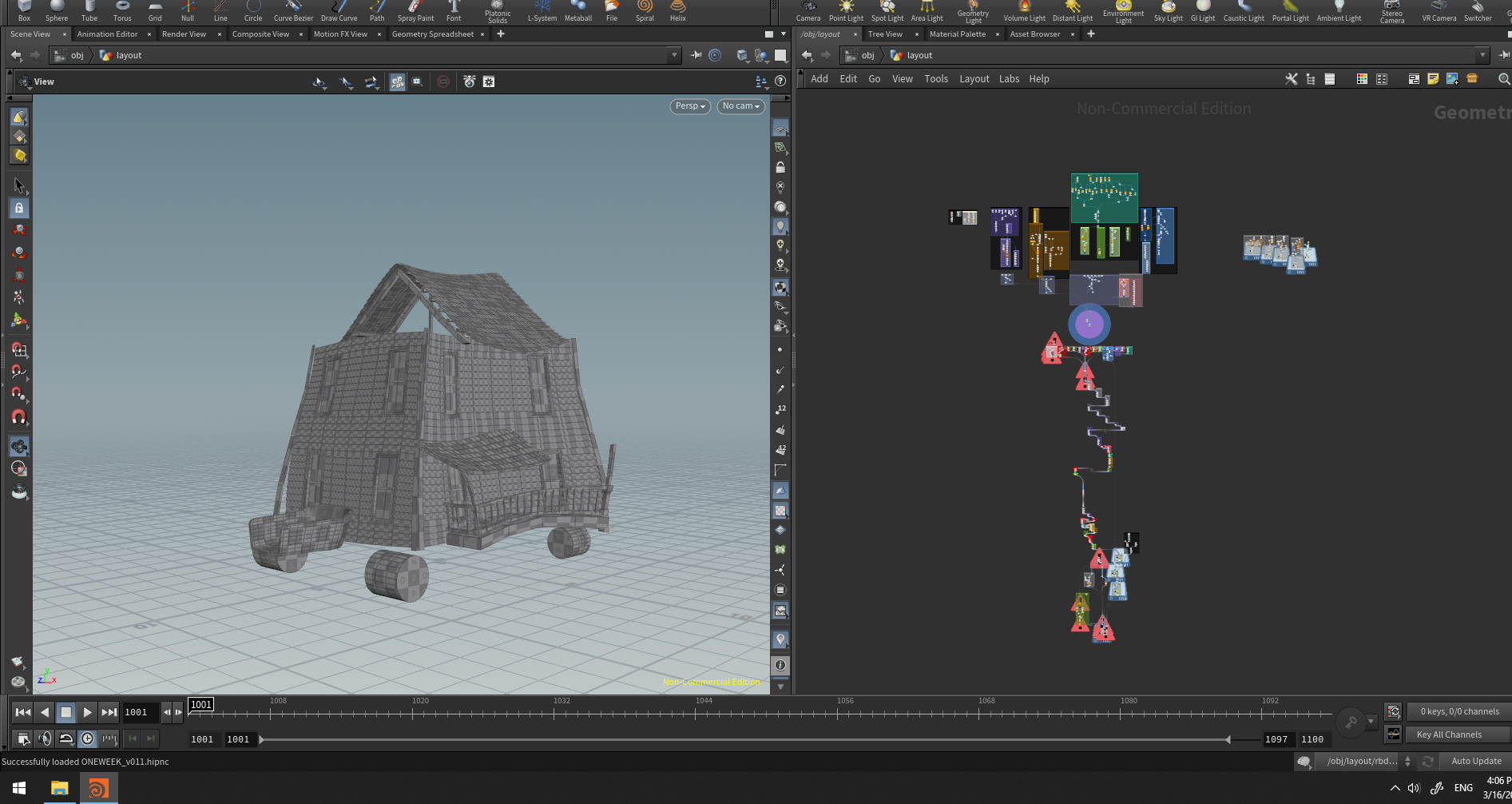1512x804 pixels.
Task: Click the Key All Channels button
Action: click(x=1449, y=734)
